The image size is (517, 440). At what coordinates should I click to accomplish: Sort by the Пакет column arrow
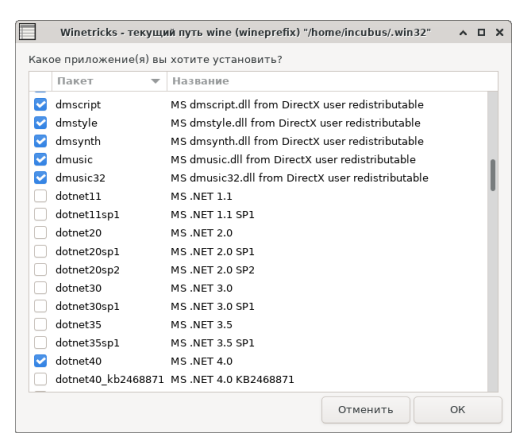pyautogui.click(x=155, y=81)
